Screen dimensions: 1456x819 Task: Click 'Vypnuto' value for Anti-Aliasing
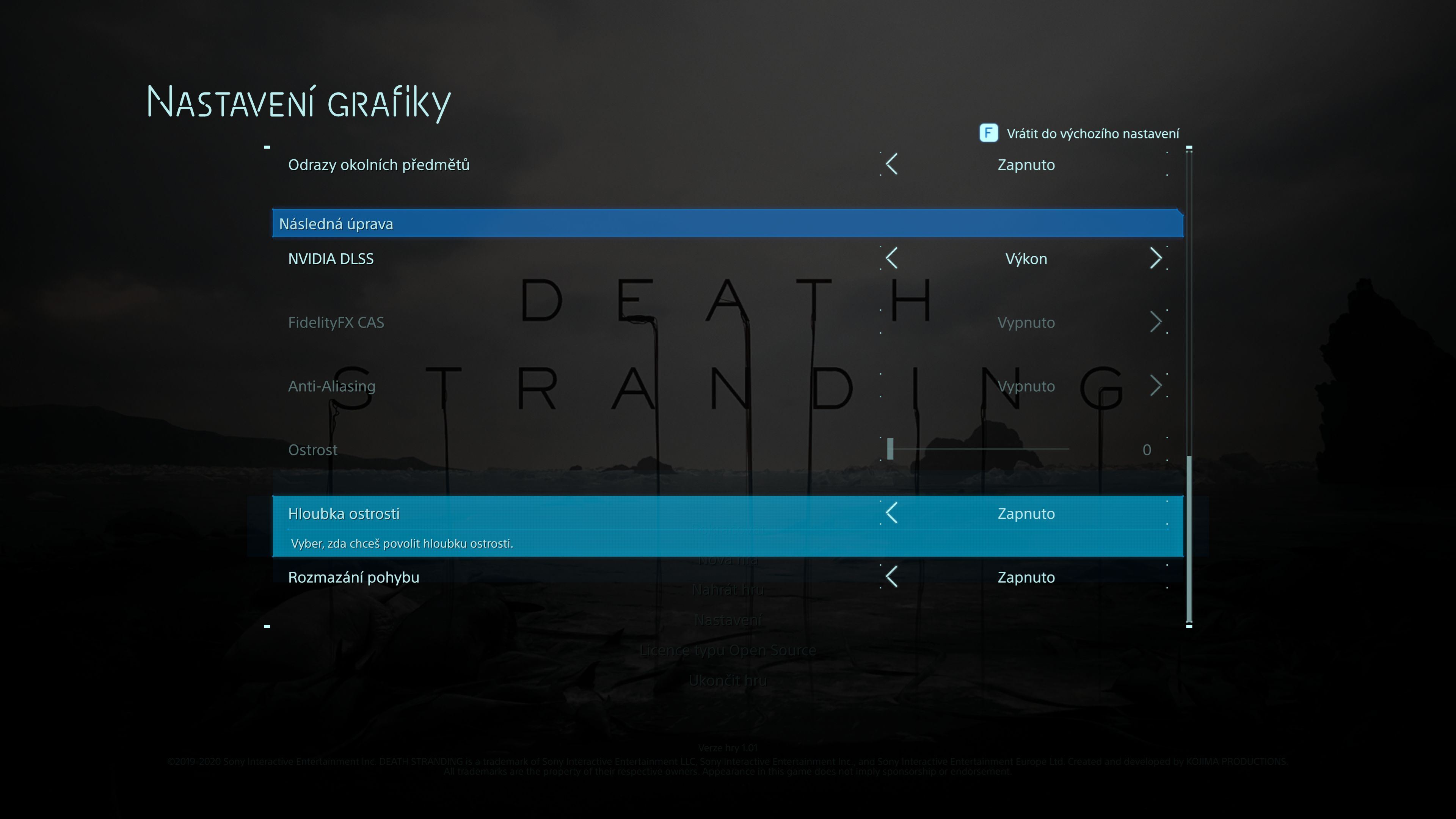coord(1026,387)
